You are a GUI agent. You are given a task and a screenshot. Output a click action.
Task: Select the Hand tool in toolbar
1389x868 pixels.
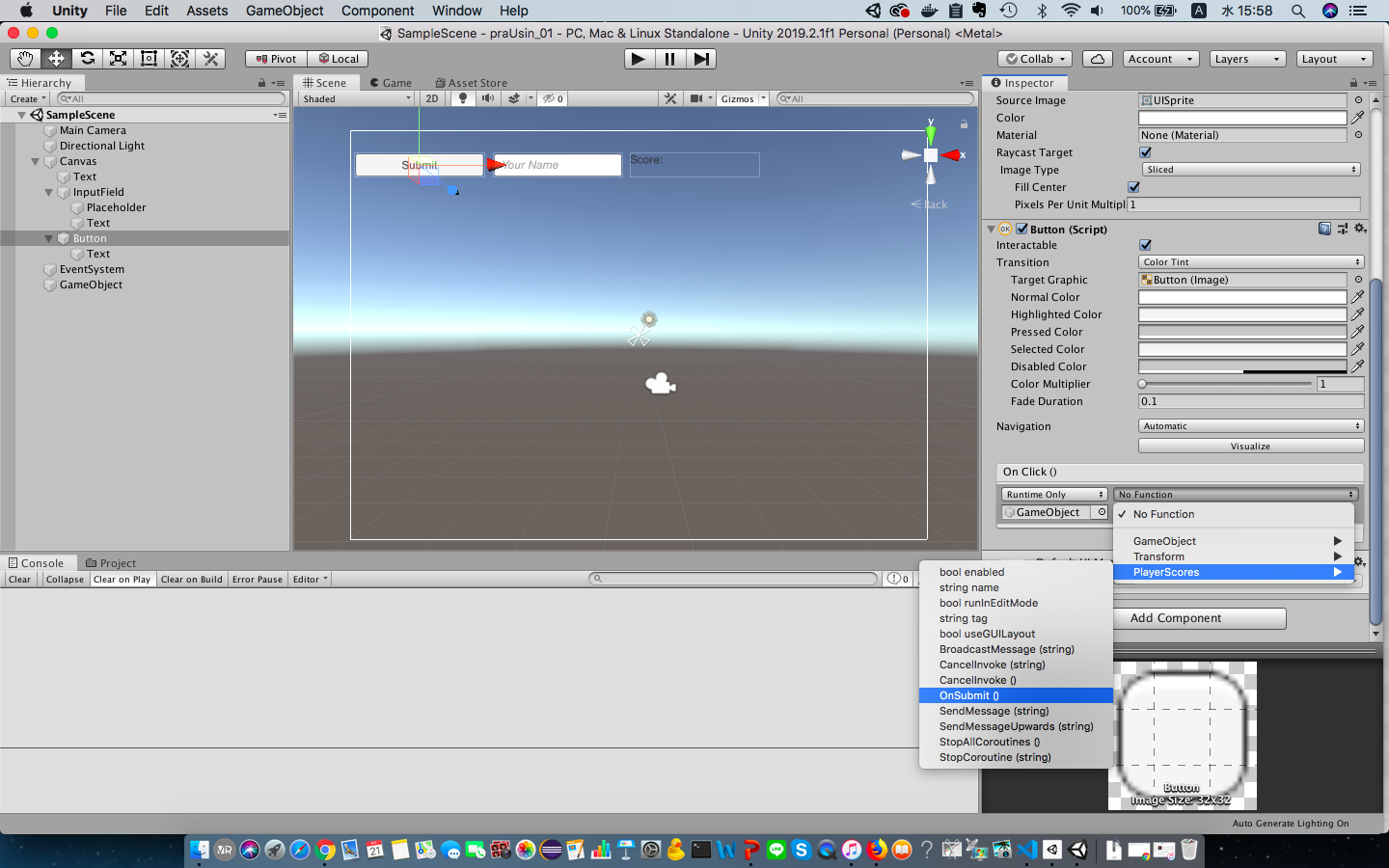(x=25, y=59)
